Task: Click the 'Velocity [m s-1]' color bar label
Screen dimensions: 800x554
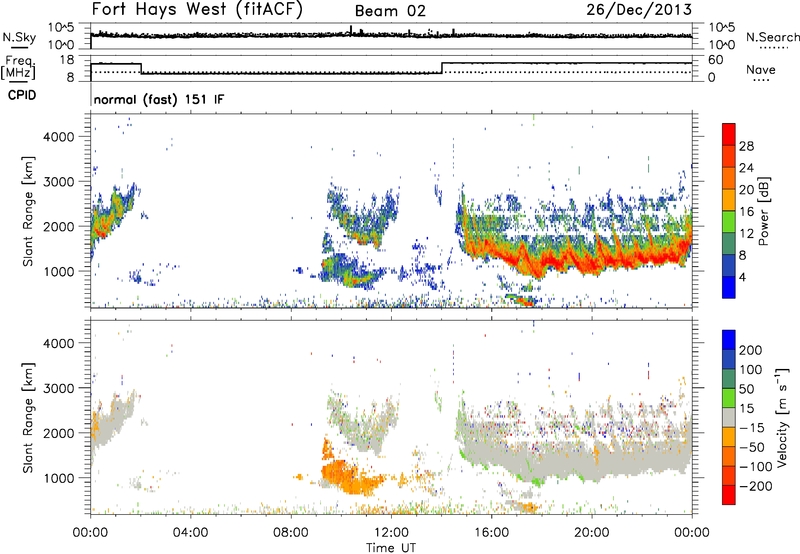Action: pyautogui.click(x=782, y=417)
